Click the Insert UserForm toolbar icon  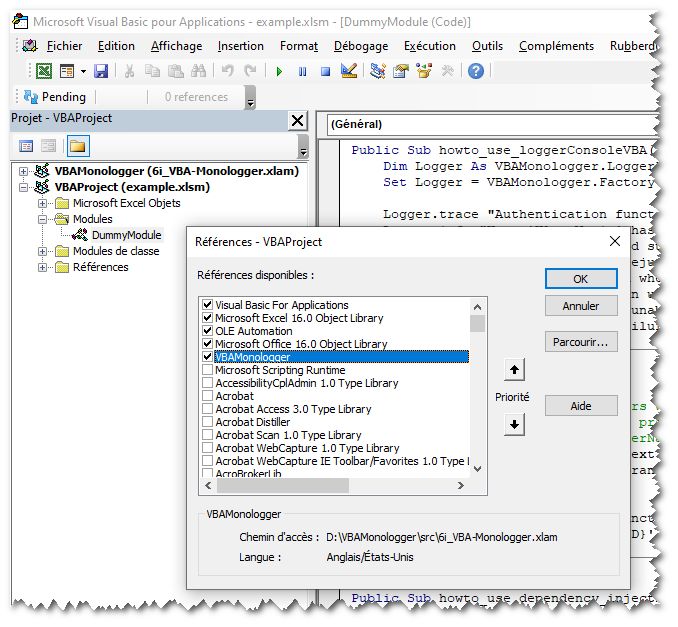67,71
